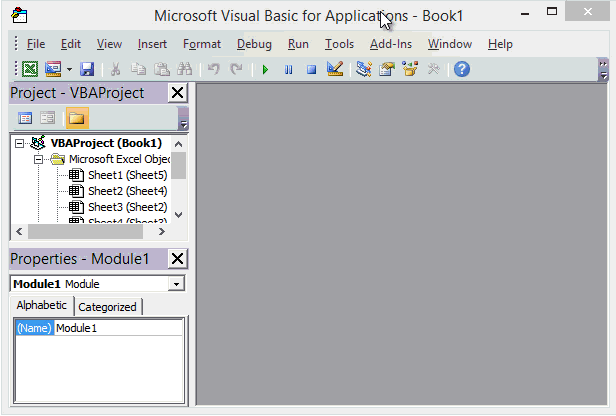The image size is (616, 416).
Task: Click the project tree vertical scrollbar thumb
Action: tap(178, 166)
